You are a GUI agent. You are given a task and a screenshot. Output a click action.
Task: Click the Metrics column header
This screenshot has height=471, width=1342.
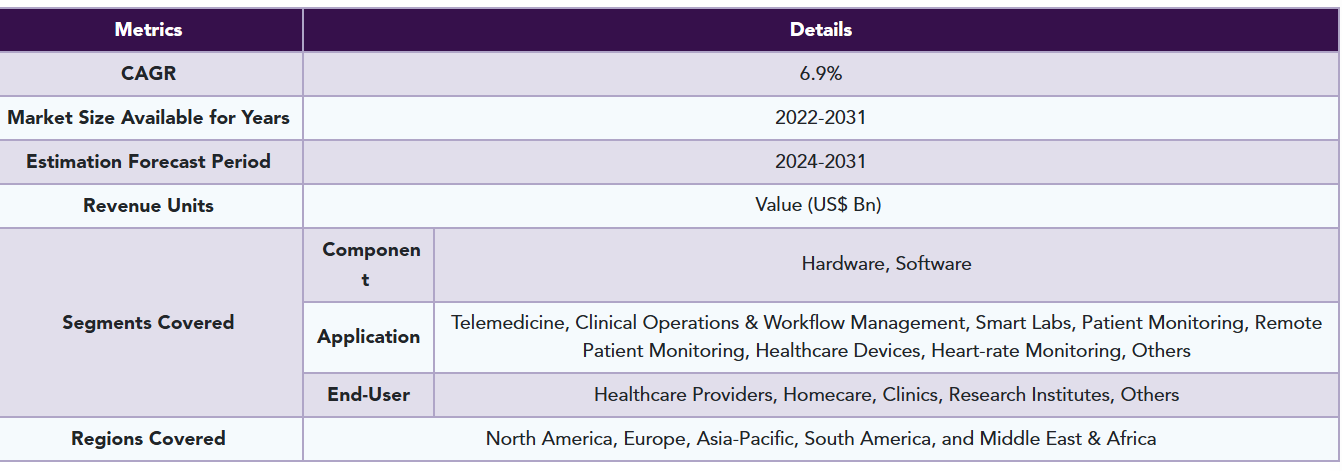tap(149, 30)
